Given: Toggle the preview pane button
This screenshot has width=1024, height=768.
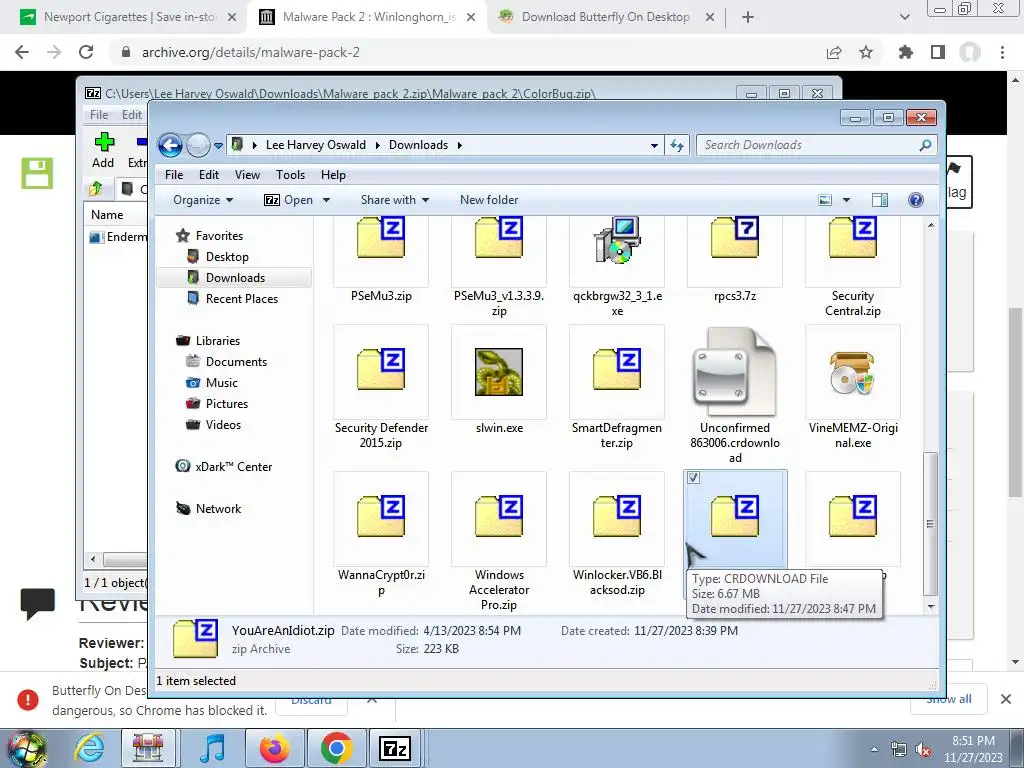Looking at the screenshot, I should pos(880,200).
